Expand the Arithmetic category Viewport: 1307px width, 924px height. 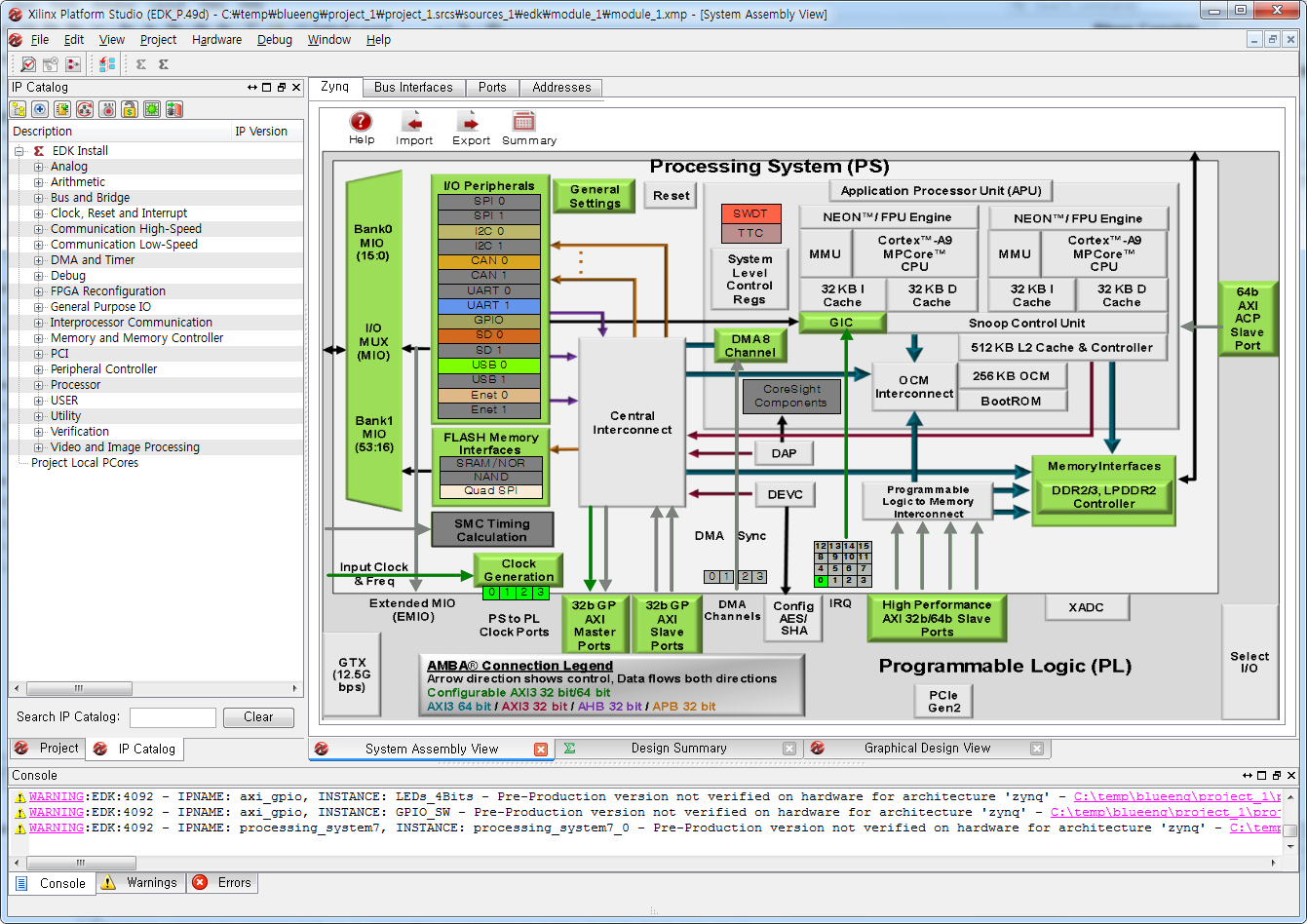coord(39,182)
